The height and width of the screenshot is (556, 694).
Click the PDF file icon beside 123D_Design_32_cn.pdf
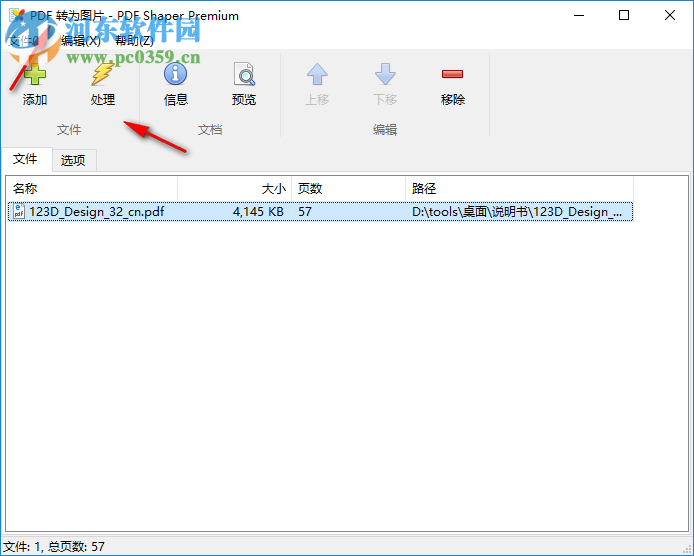(19, 211)
